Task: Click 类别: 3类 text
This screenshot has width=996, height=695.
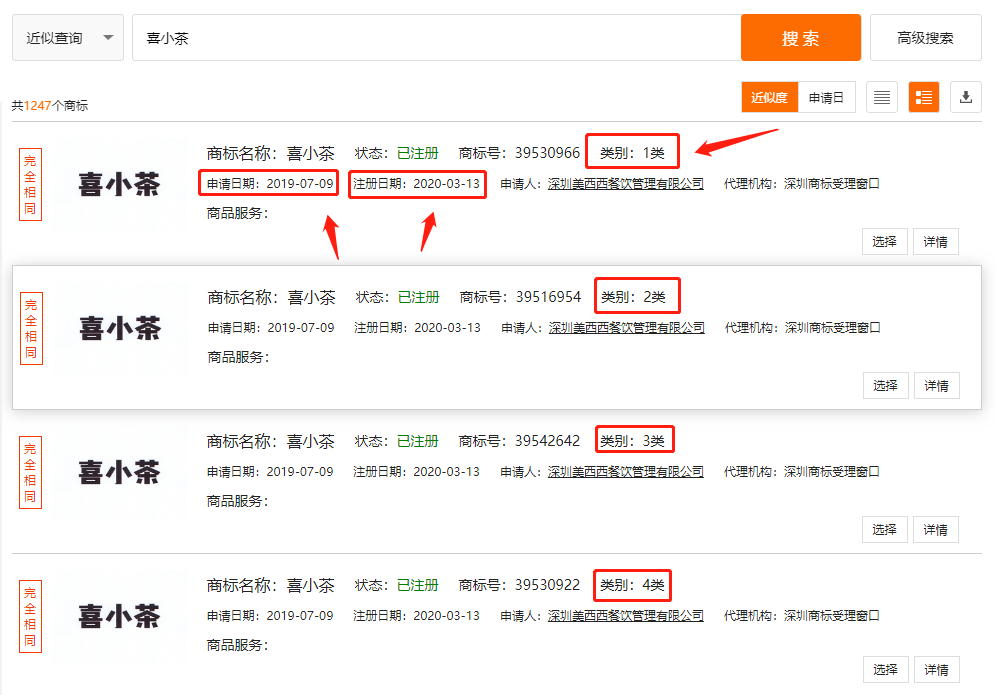Action: (x=632, y=441)
